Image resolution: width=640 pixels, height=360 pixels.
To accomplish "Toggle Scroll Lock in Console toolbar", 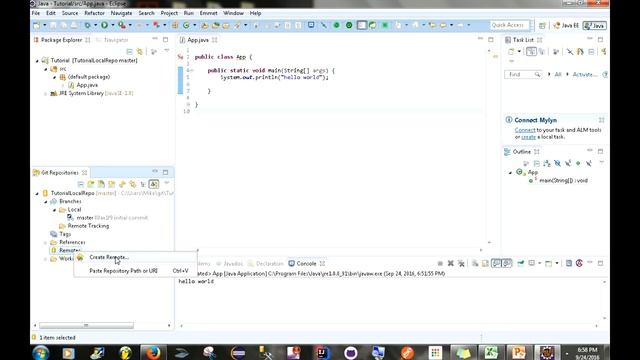I will tap(485, 264).
